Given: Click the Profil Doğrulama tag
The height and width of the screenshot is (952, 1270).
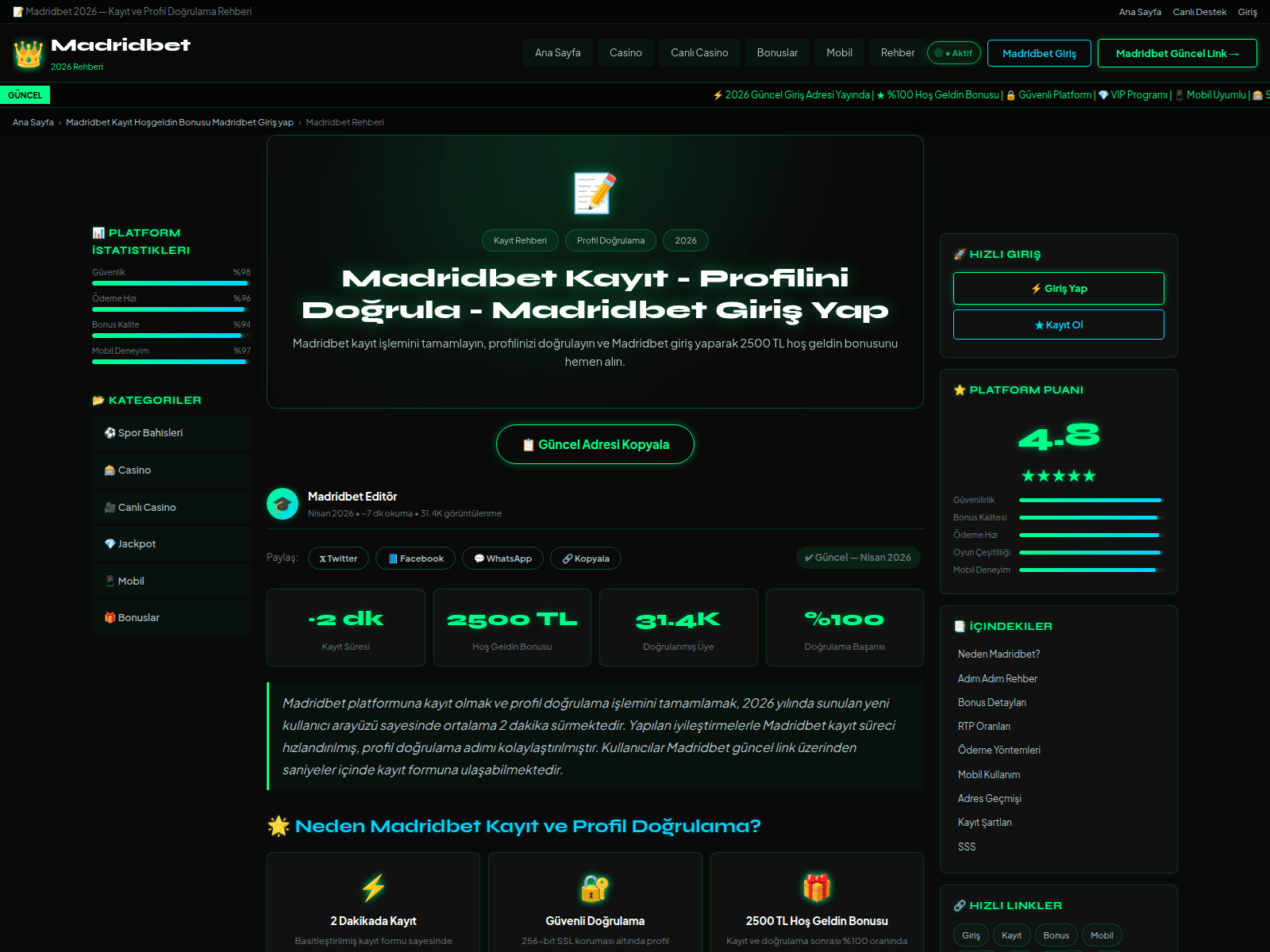Looking at the screenshot, I should coord(610,240).
